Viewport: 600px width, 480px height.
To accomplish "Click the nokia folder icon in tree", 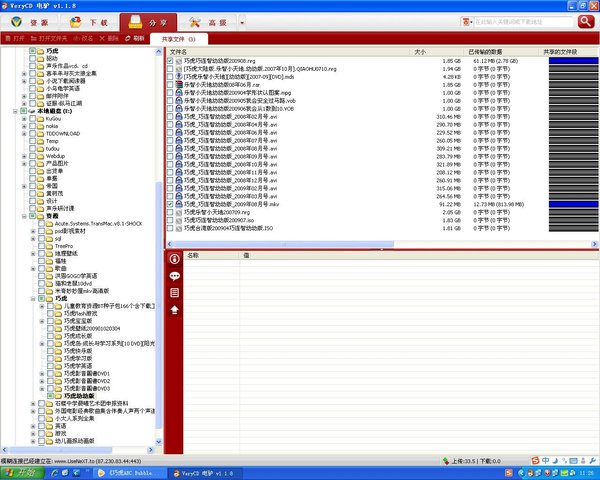I will coord(41,126).
